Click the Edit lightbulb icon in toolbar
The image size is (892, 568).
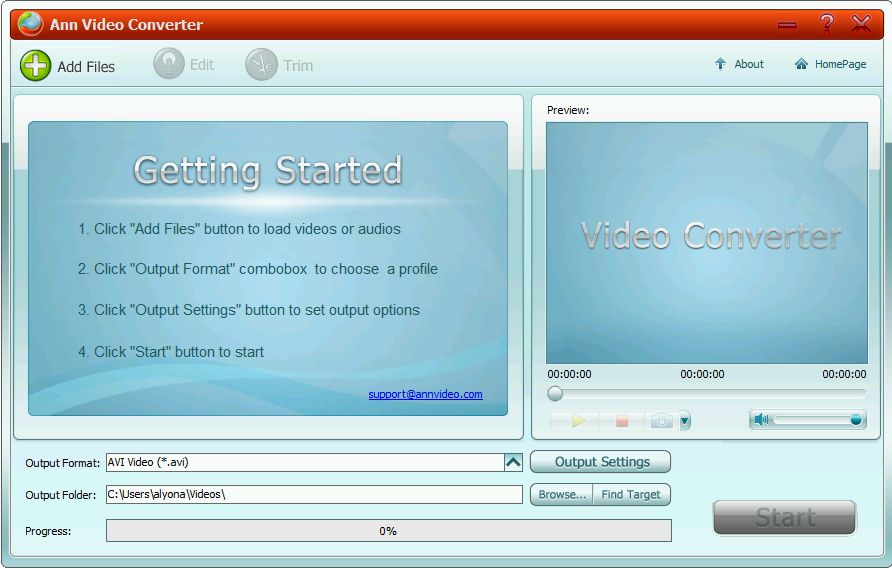point(169,64)
